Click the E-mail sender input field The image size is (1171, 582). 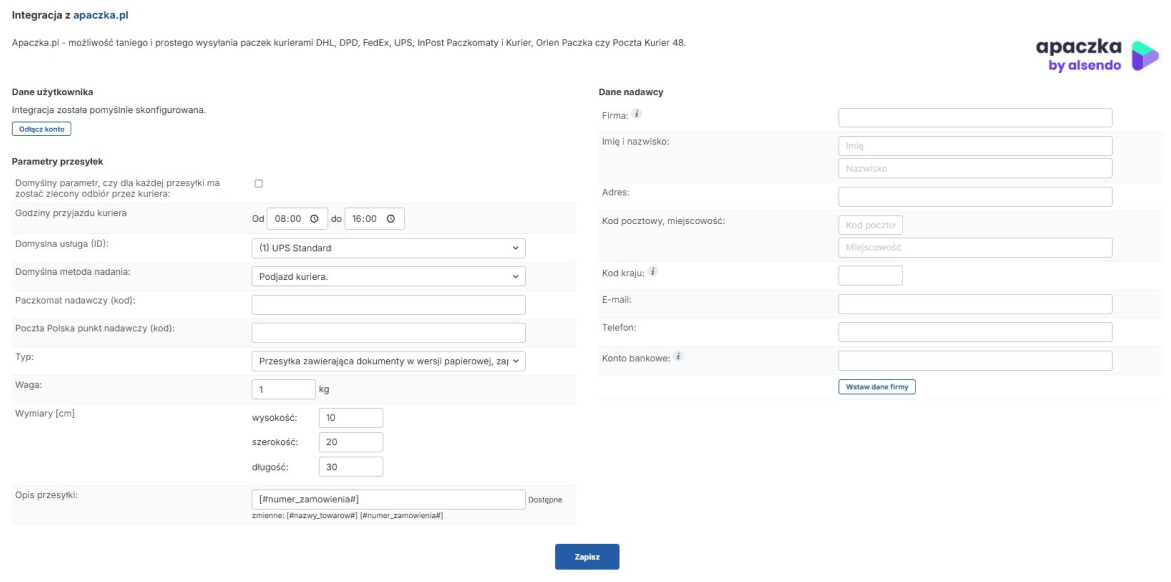[x=975, y=304]
